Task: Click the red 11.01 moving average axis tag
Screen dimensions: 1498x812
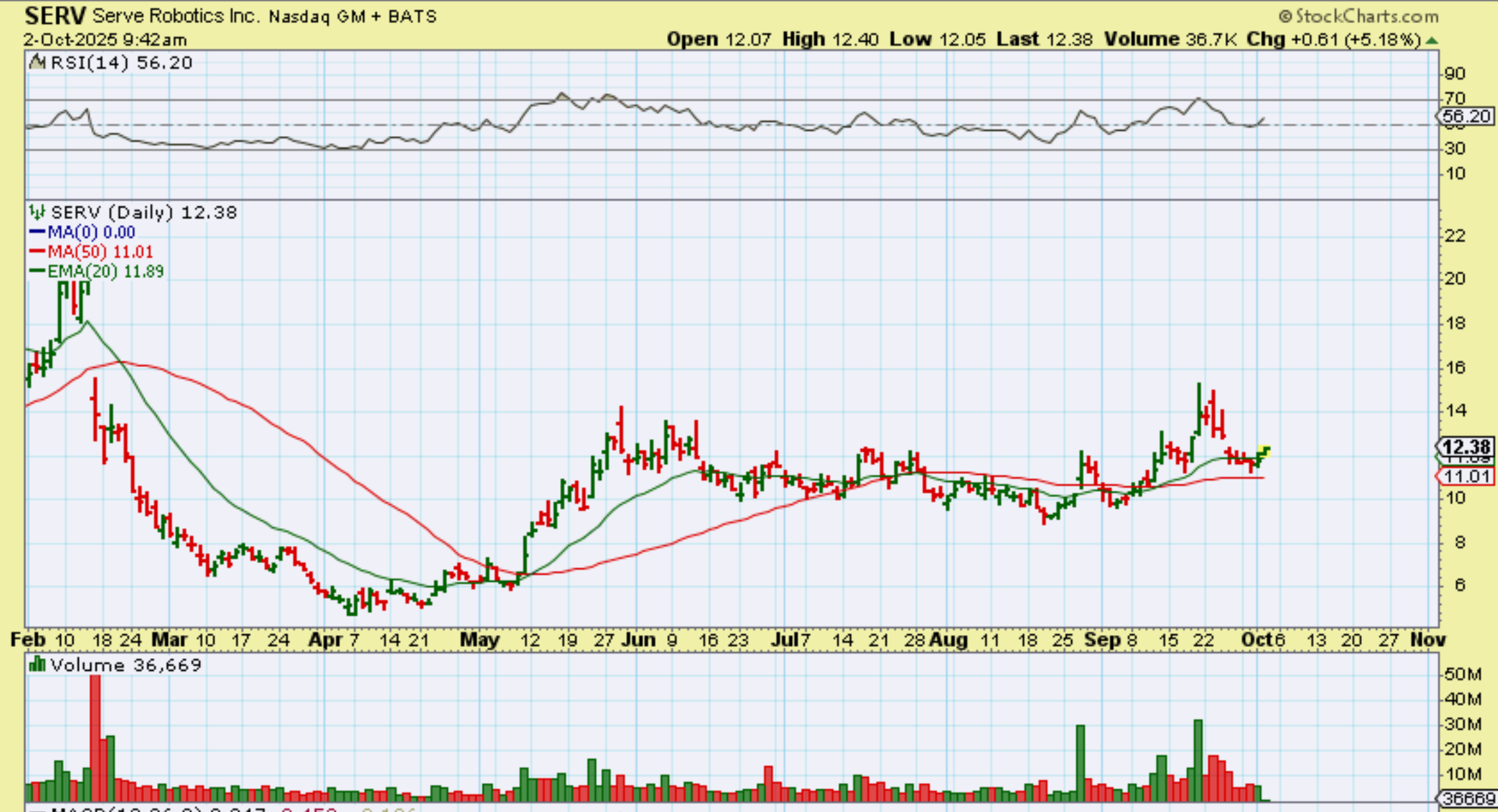Action: pos(1465,476)
